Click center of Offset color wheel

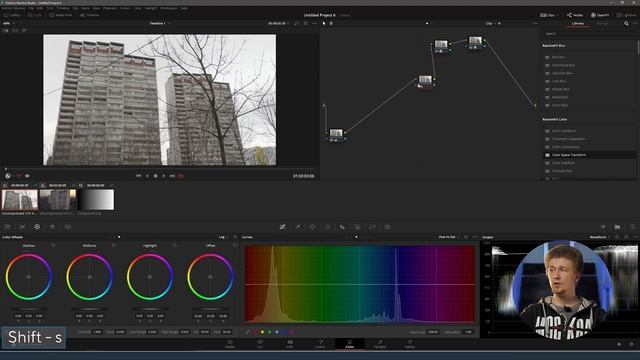point(210,277)
